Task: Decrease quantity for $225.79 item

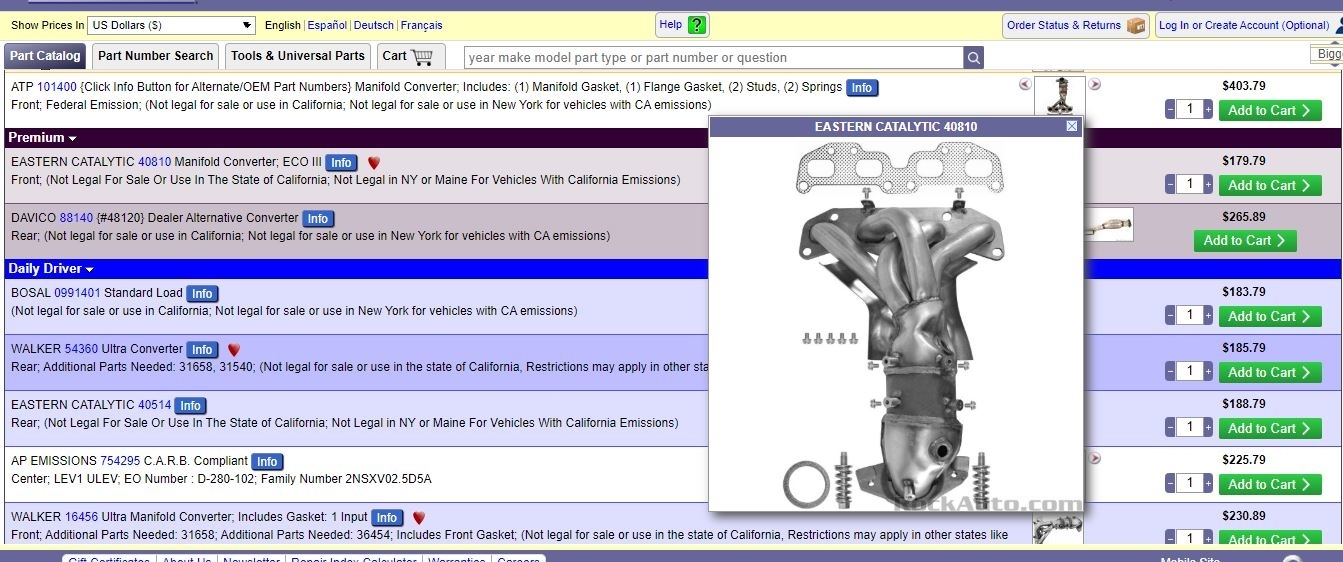Action: point(1171,485)
